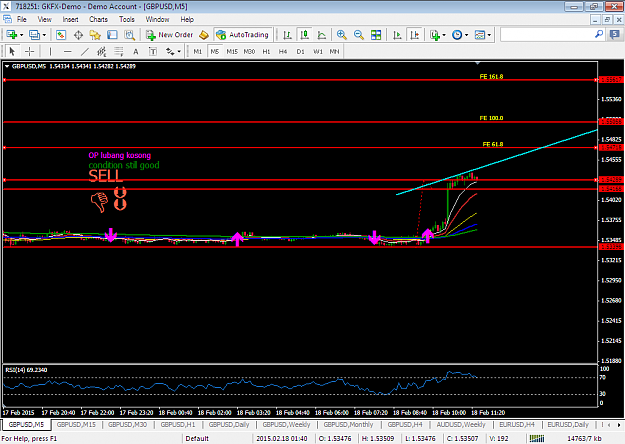625x444 pixels.
Task: Toggle the M5 timeframe
Action: point(215,51)
